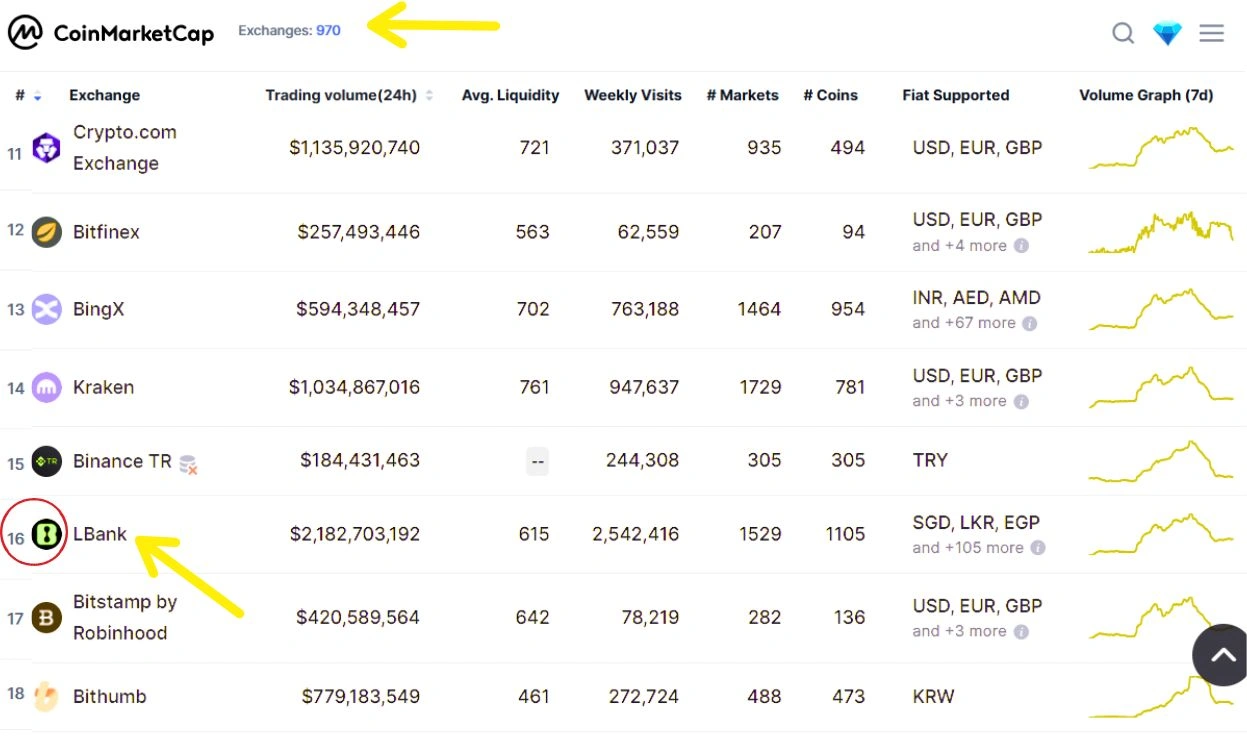
Task: Click info icon beside Kraken +3 more
Action: pyautogui.click(x=1021, y=401)
